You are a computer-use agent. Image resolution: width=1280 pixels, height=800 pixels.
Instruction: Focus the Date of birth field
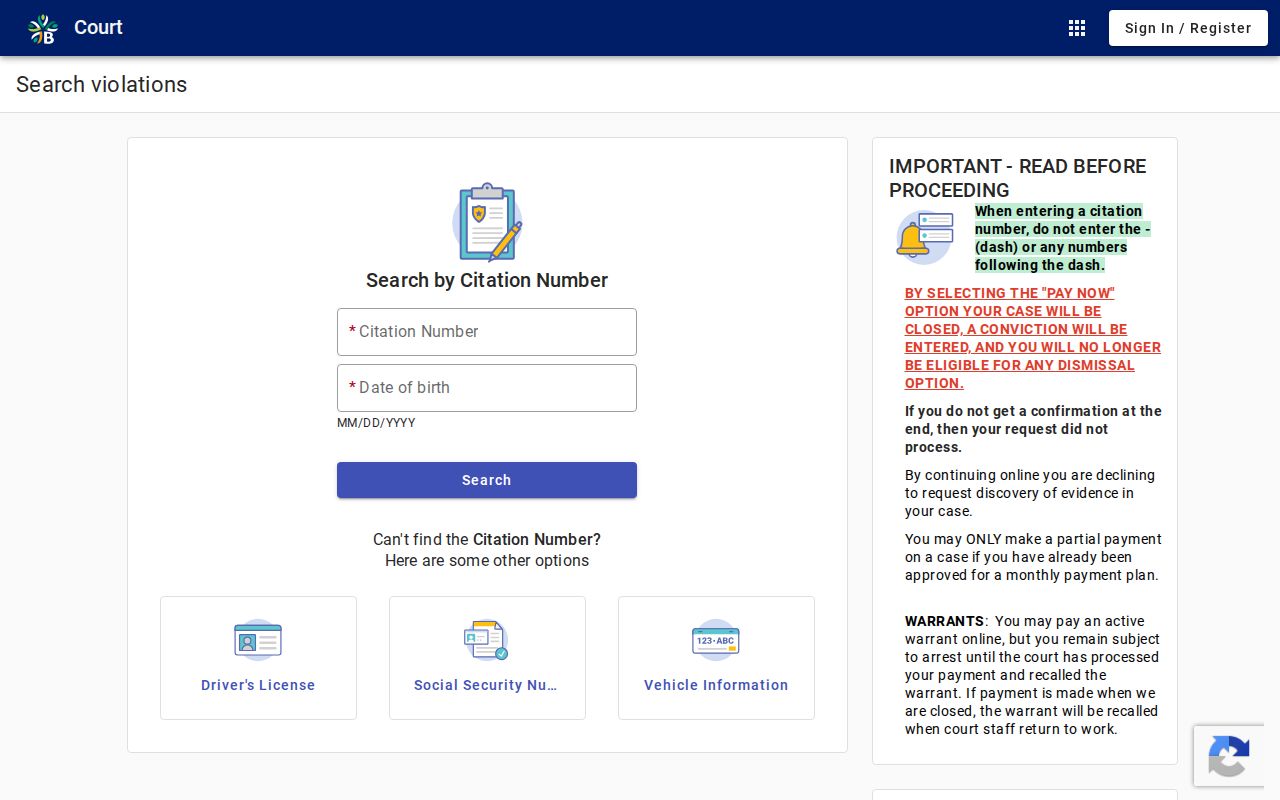tap(487, 388)
